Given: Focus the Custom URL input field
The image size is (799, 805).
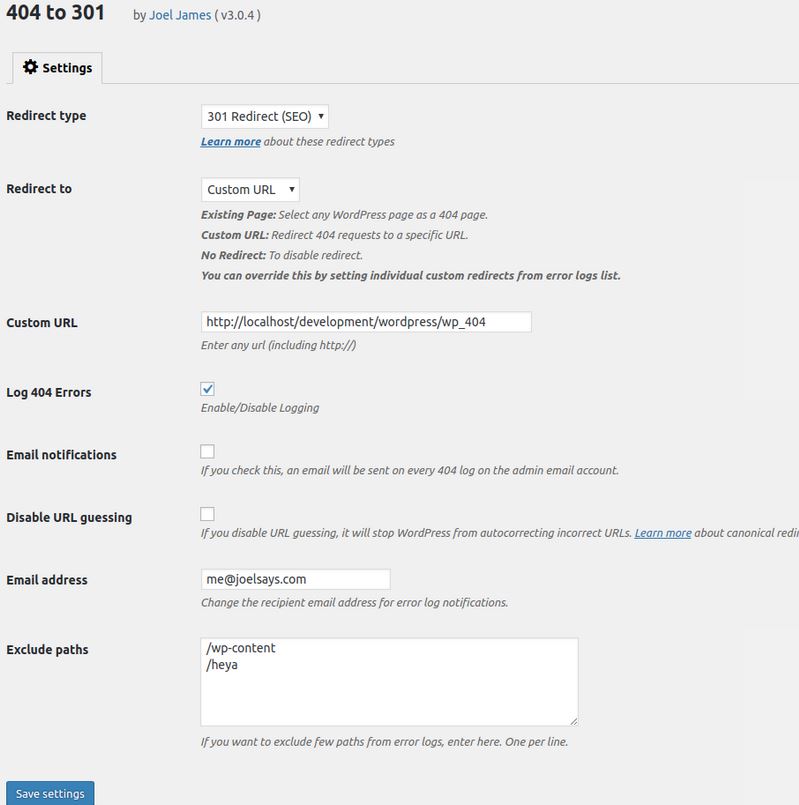Looking at the screenshot, I should tap(366, 322).
